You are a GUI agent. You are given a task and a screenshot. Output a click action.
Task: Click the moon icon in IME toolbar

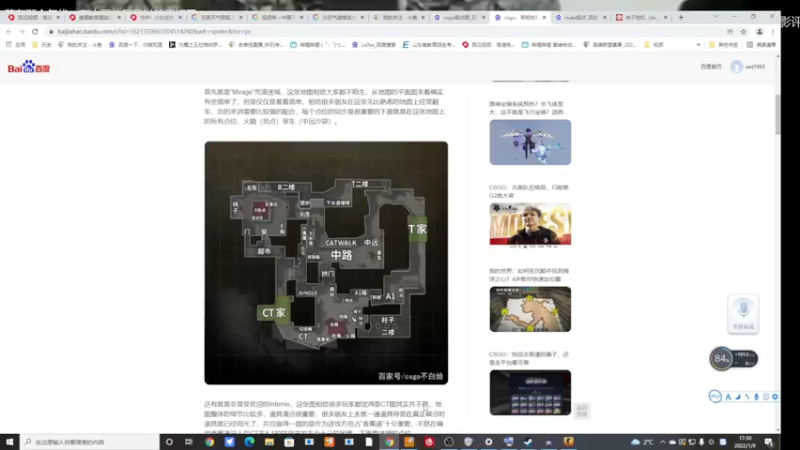738,396
